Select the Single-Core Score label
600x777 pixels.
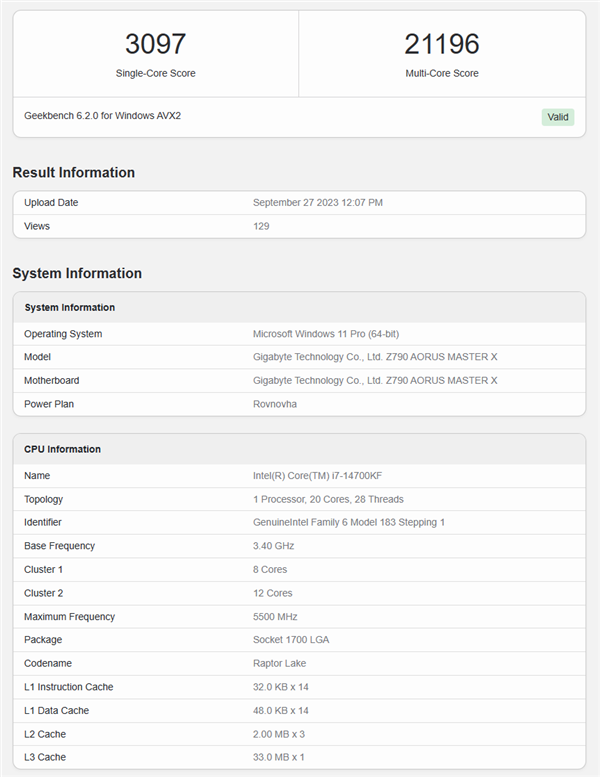pos(155,73)
